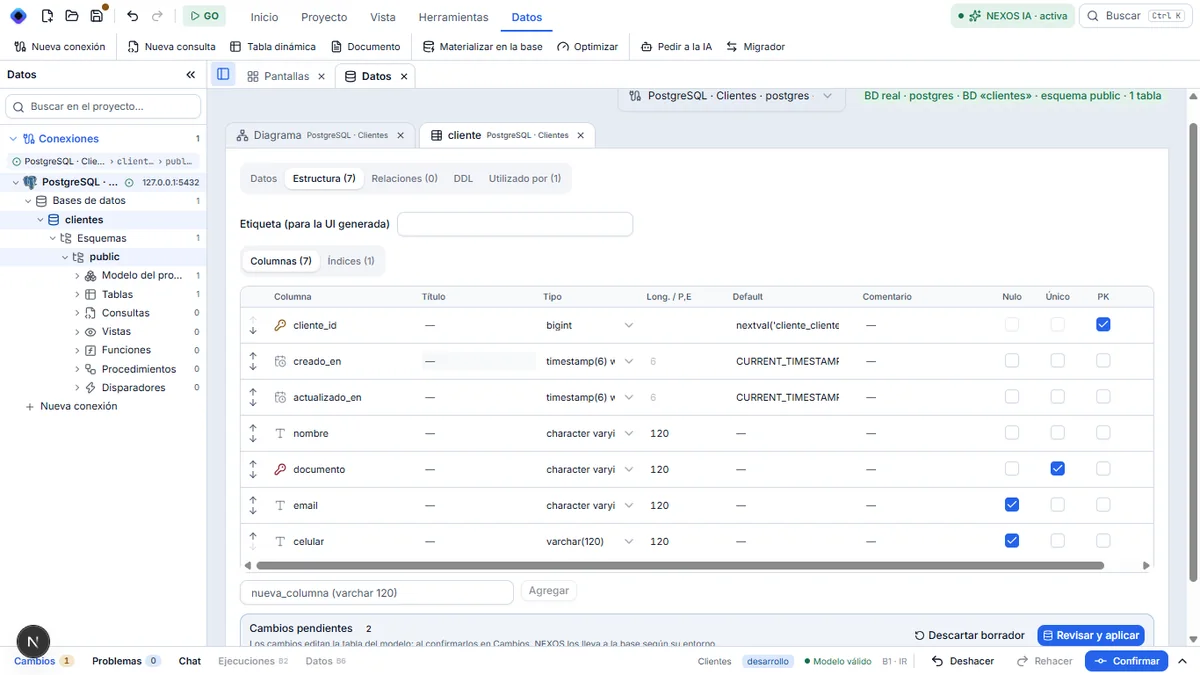Collapse the Datos side panel
The width and height of the screenshot is (1200, 675).
pyautogui.click(x=191, y=75)
